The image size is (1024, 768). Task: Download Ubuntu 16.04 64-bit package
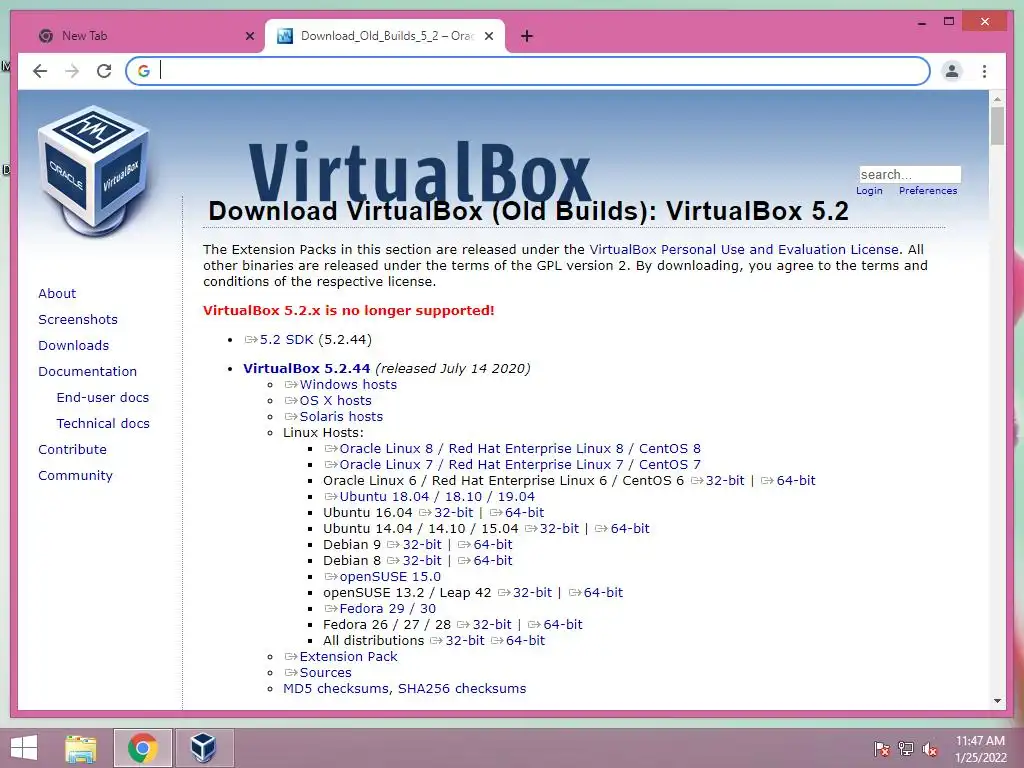pos(517,513)
